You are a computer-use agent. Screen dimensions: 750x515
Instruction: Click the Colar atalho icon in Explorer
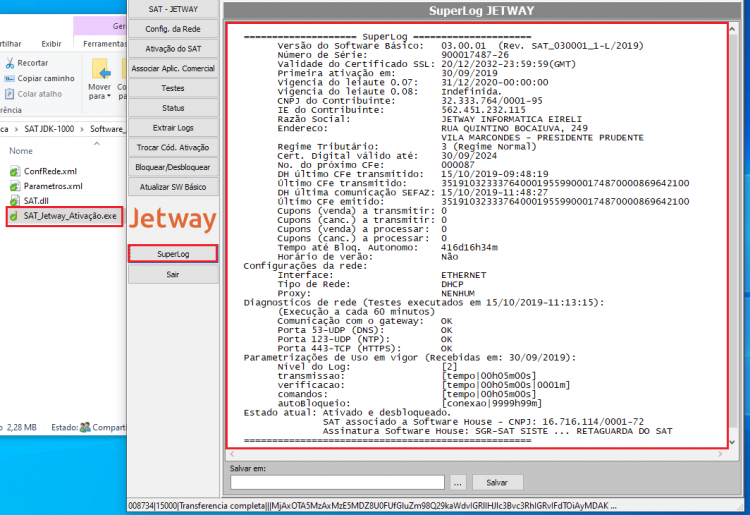click(x=10, y=94)
